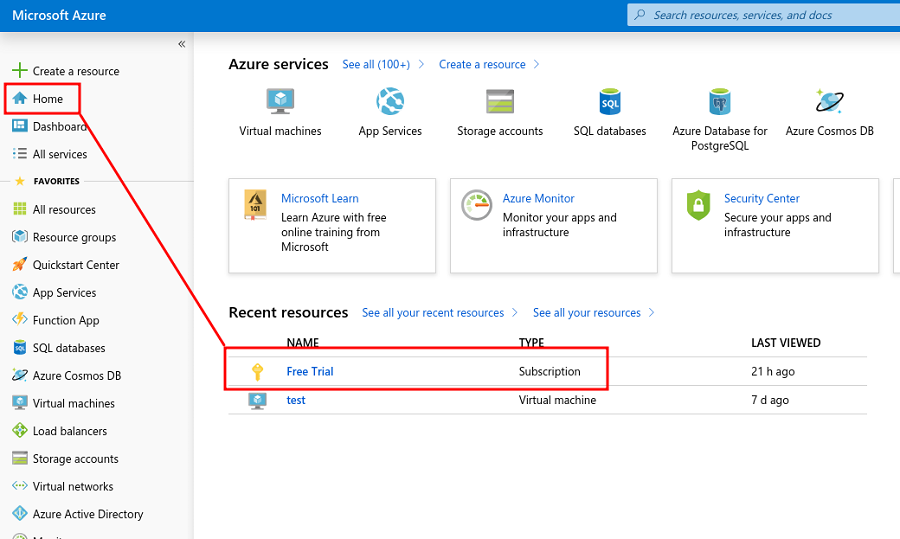Select Home in the sidebar menu
Image resolution: width=900 pixels, height=539 pixels.
point(48,99)
